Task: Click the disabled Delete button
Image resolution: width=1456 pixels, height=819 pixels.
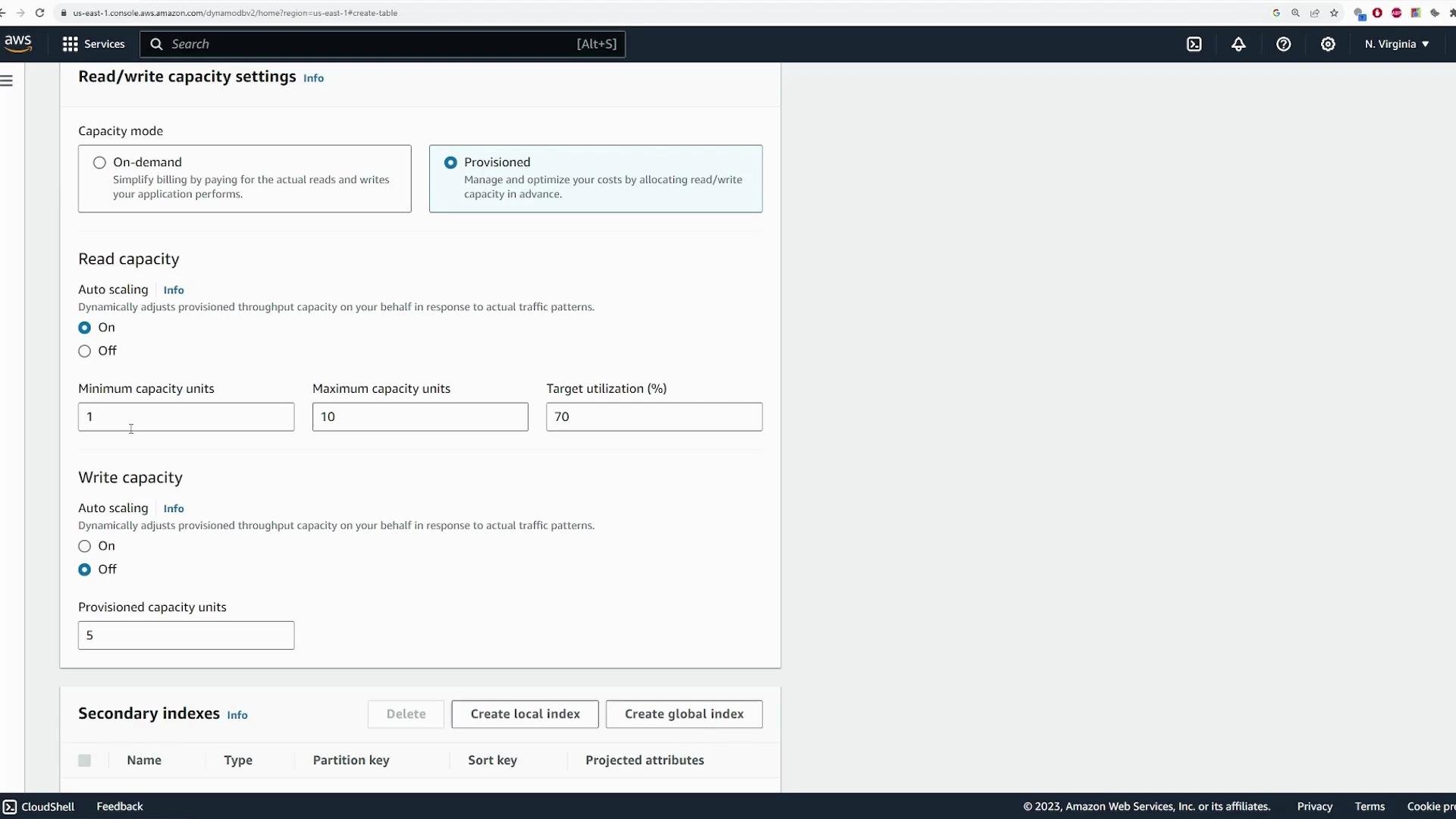Action: [x=406, y=714]
